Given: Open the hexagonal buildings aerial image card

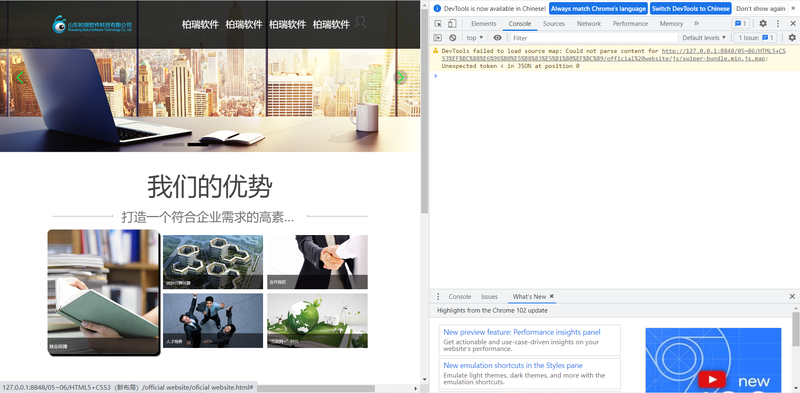Looking at the screenshot, I should [213, 262].
